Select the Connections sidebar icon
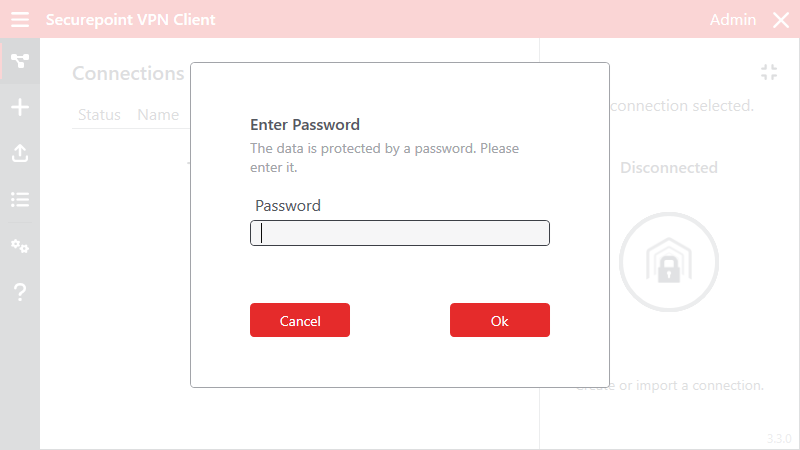 coord(20,62)
